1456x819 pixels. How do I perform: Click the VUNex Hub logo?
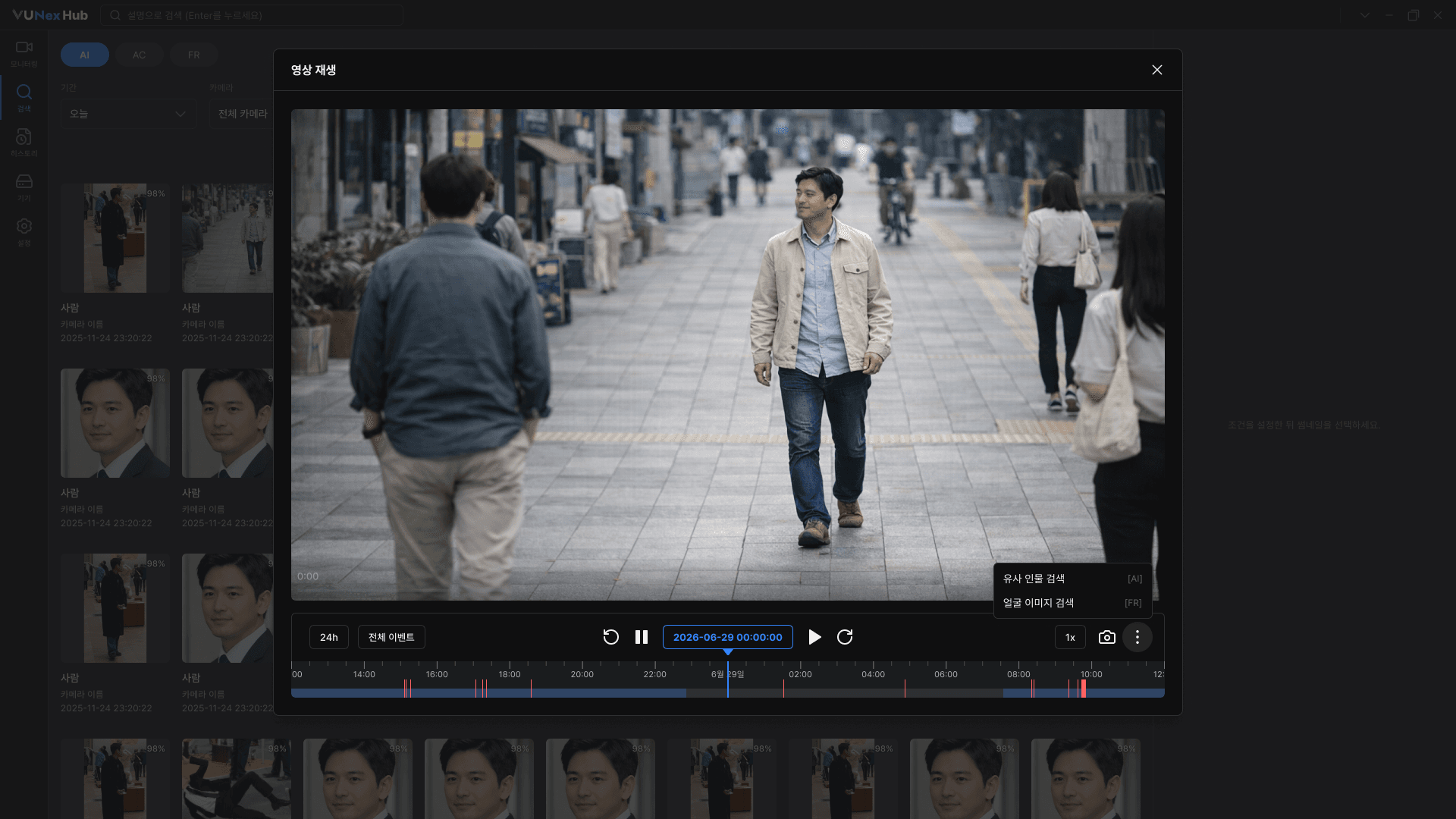click(50, 15)
